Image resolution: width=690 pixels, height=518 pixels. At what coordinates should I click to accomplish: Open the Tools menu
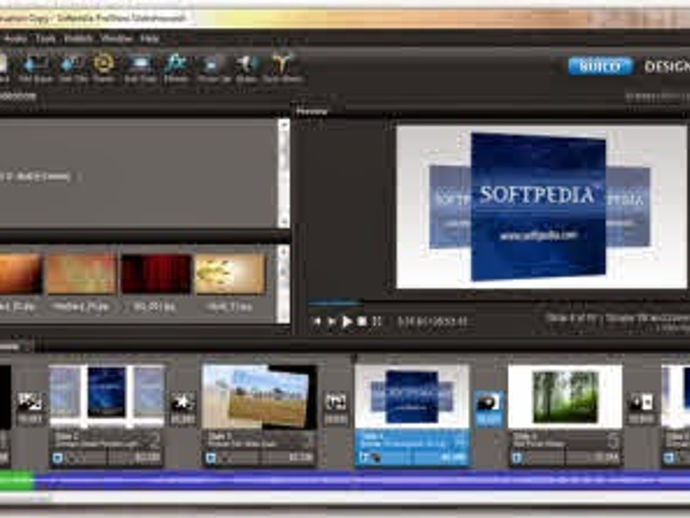coord(46,39)
